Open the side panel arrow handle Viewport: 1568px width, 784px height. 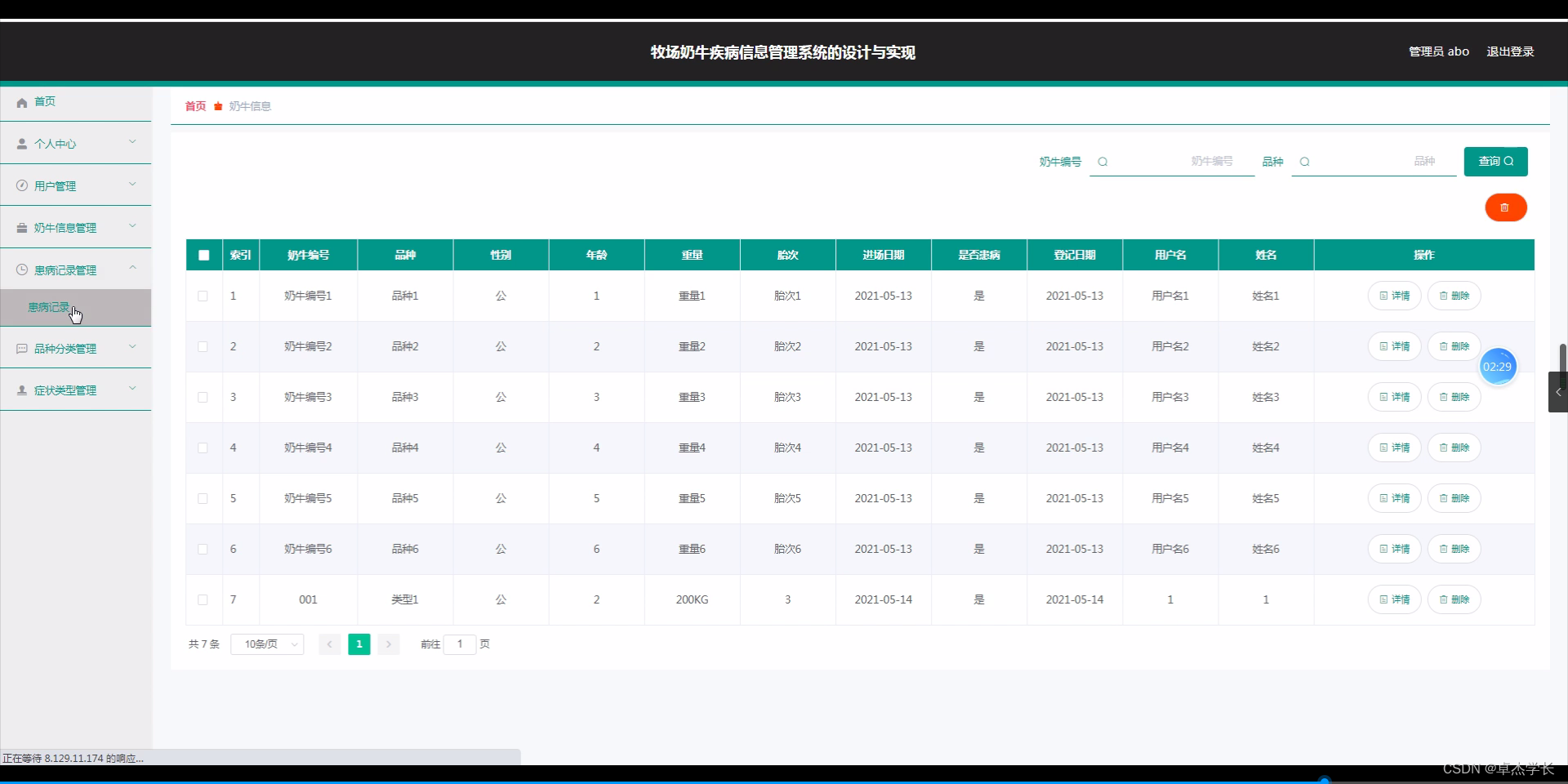(1558, 392)
